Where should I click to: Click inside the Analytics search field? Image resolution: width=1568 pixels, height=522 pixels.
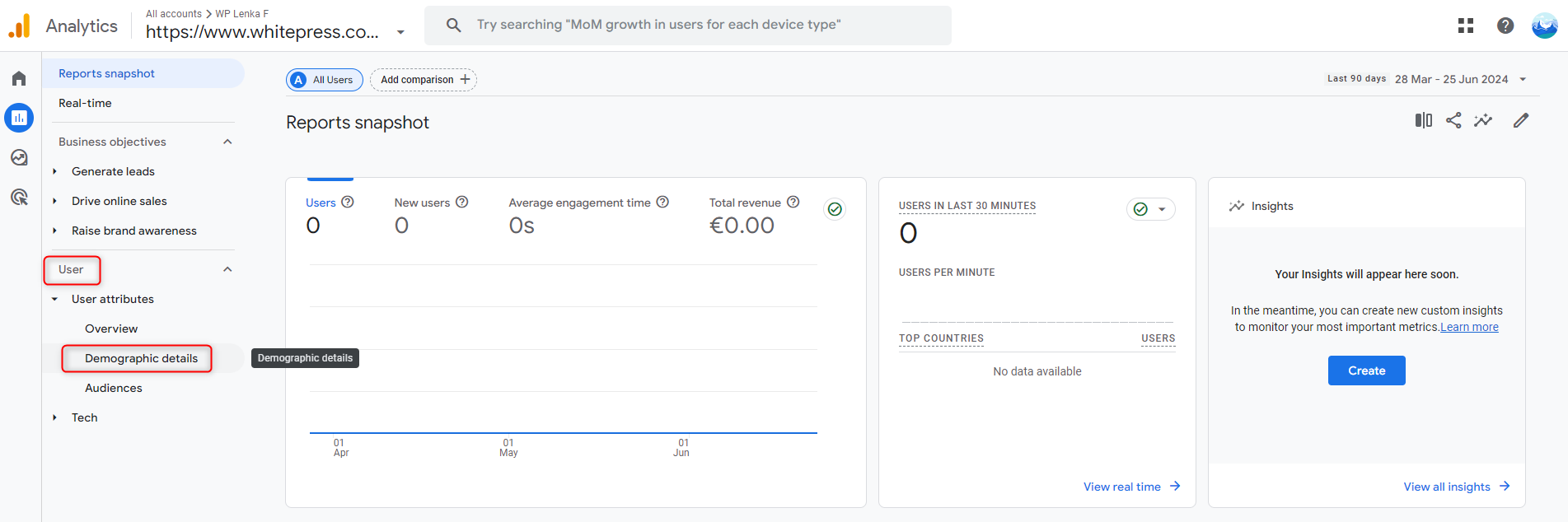pyautogui.click(x=688, y=25)
